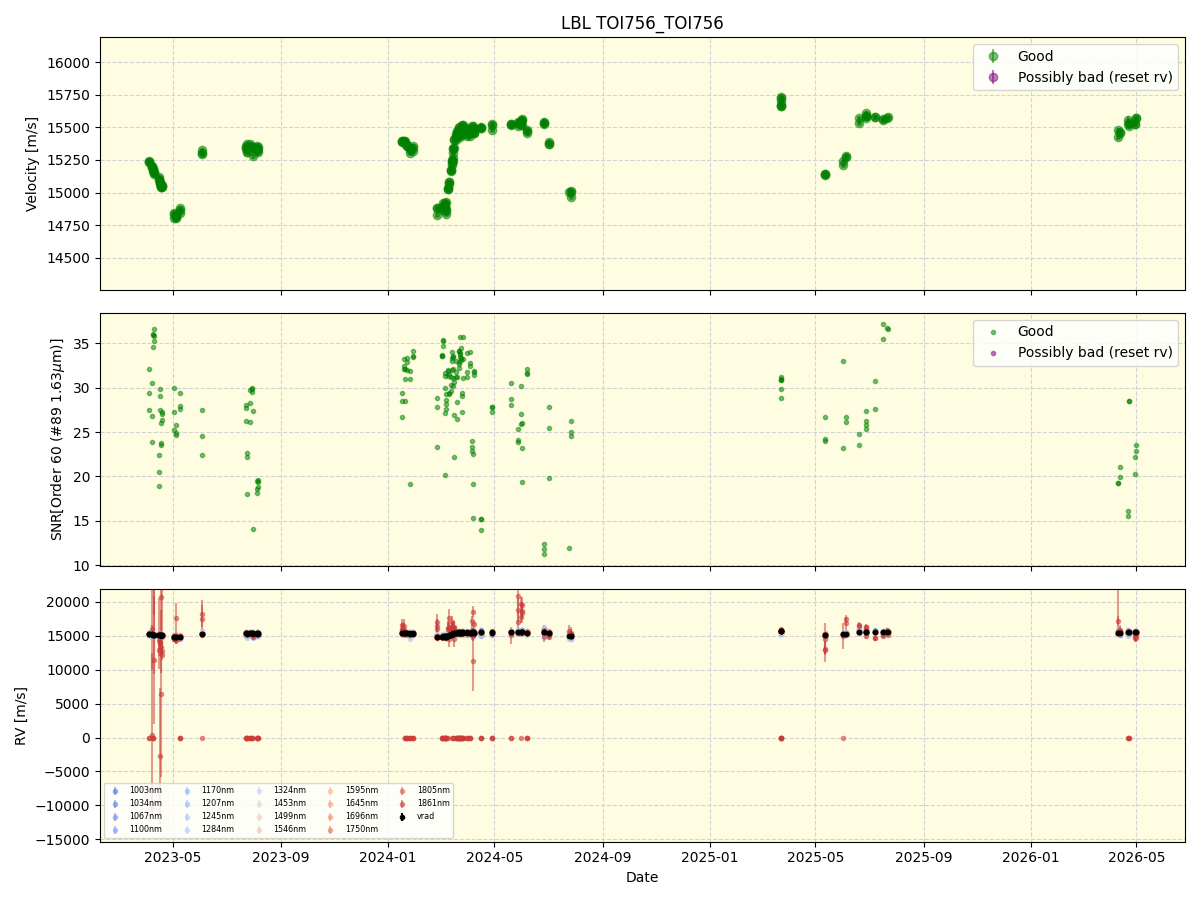
Task: Click the 15500 velocity tick label
Action: tap(70, 128)
